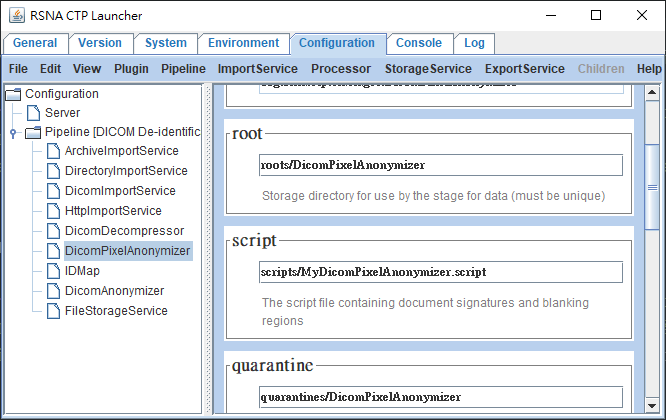666x420 pixels.
Task: Open the Pipeline menu
Action: (x=183, y=69)
